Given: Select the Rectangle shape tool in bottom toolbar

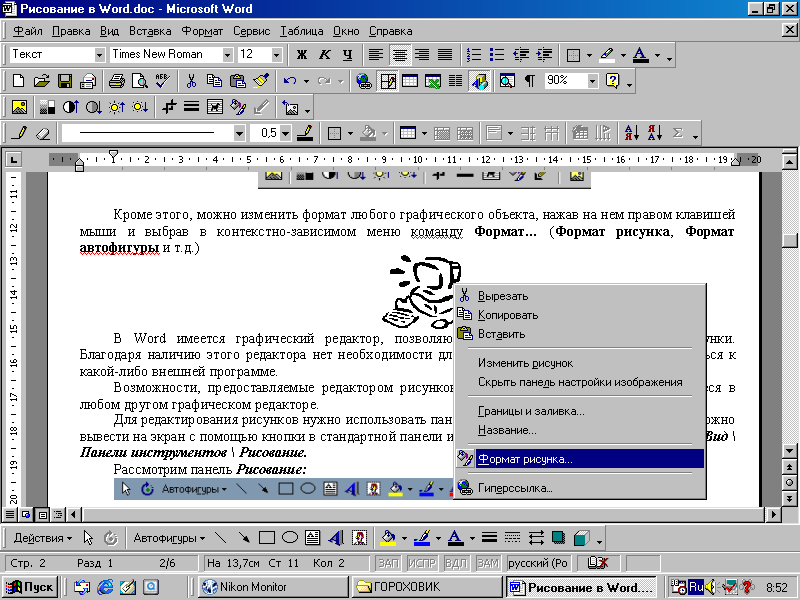Looking at the screenshot, I should (267, 538).
